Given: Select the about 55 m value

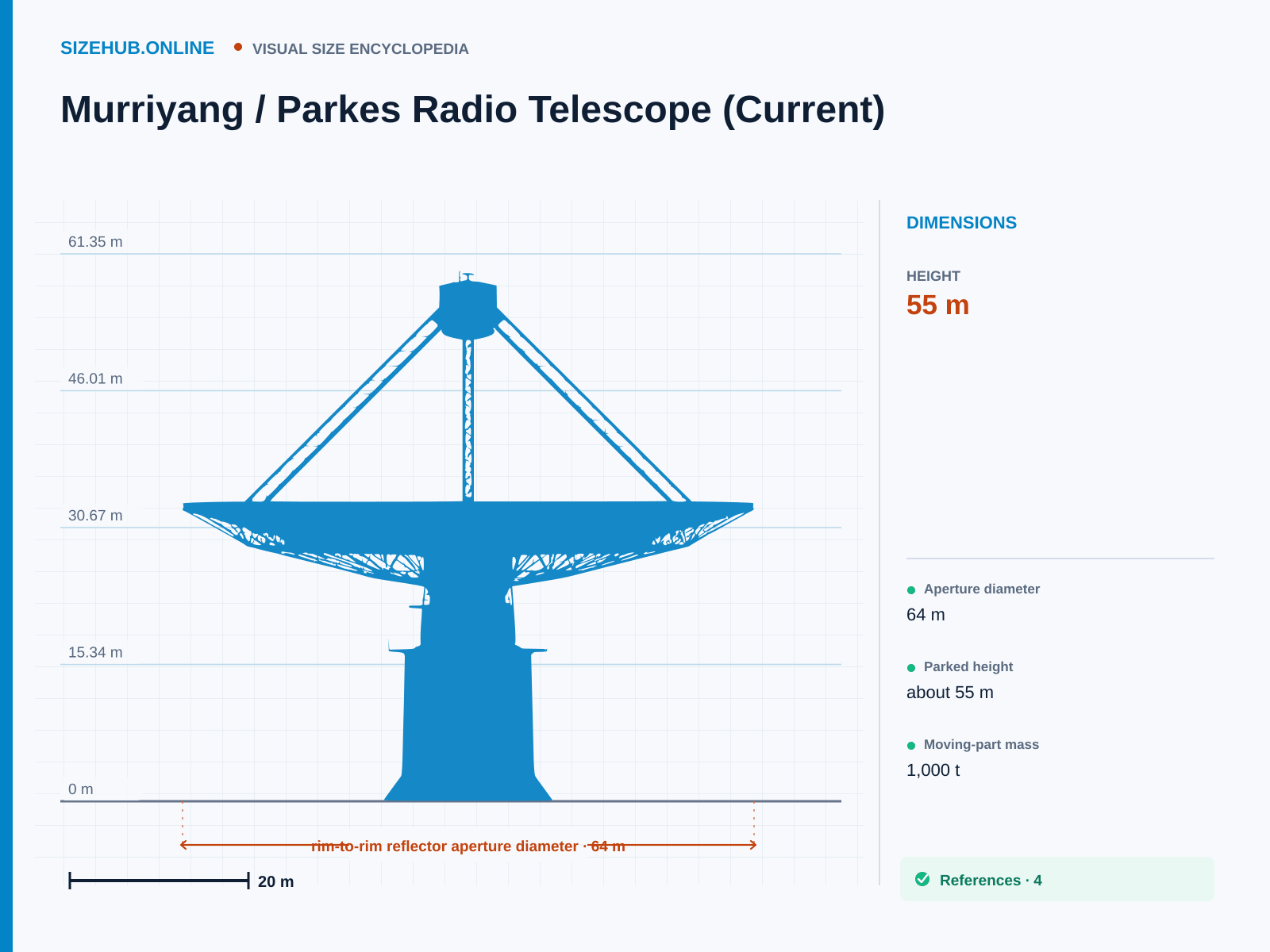Looking at the screenshot, I should click(950, 693).
